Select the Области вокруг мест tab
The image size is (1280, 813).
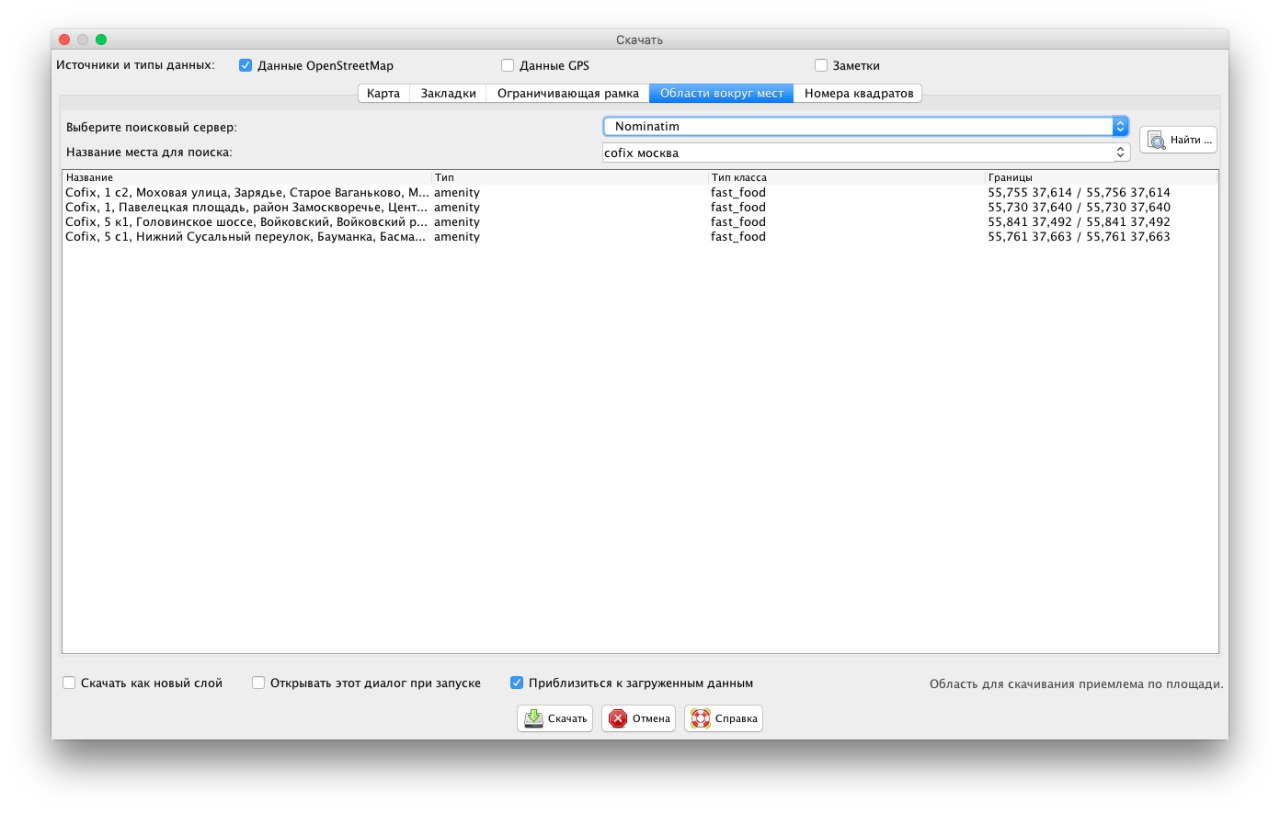click(x=722, y=93)
